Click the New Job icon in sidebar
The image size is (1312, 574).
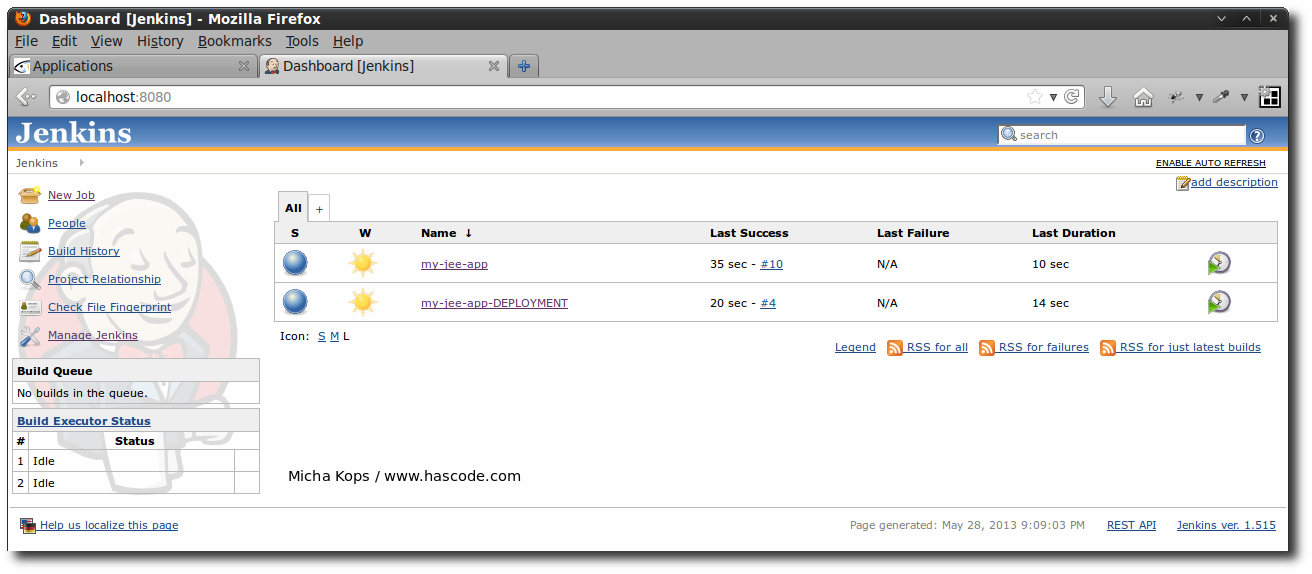[x=29, y=195]
